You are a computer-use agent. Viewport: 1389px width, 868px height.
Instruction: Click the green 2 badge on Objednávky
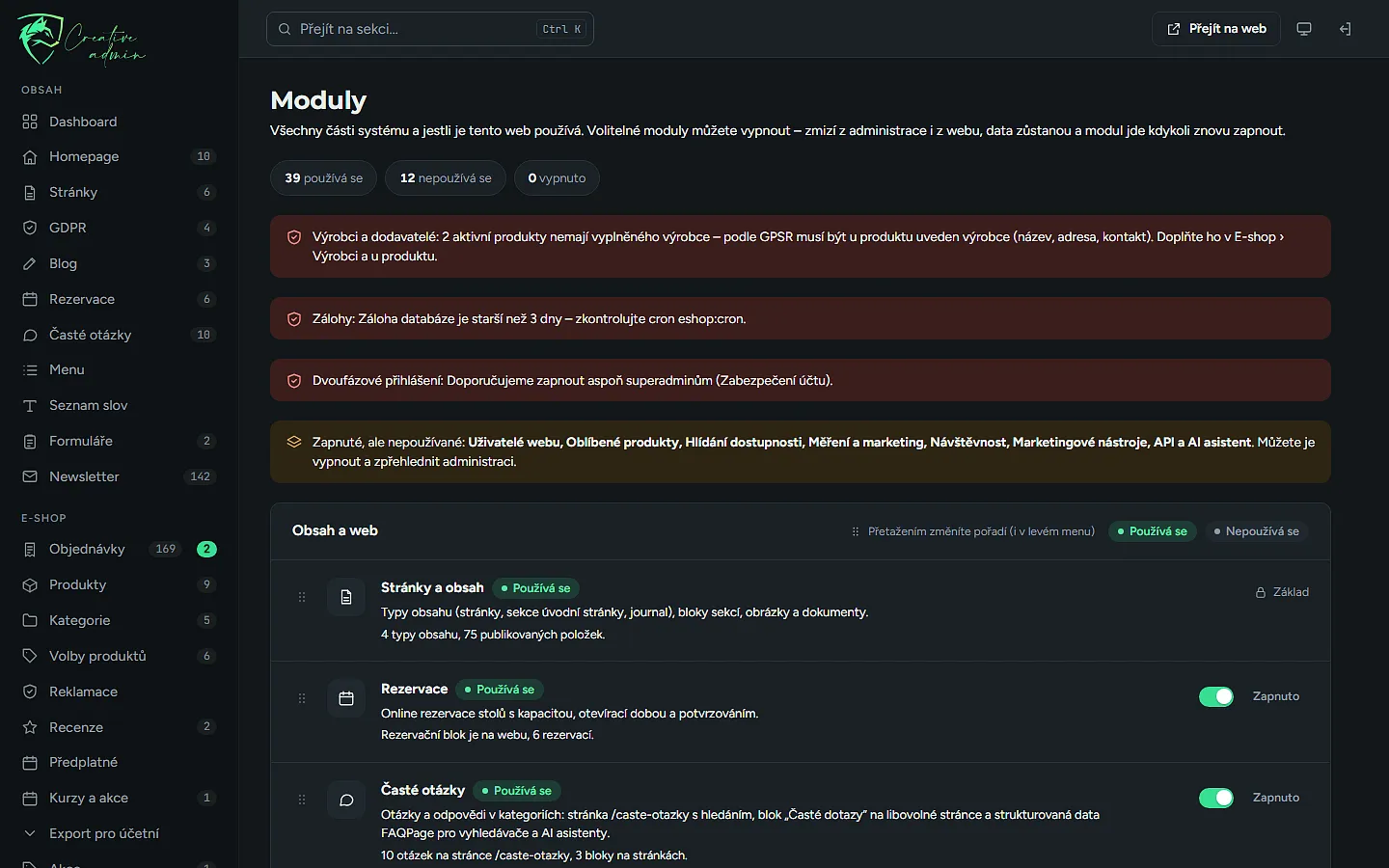[206, 549]
